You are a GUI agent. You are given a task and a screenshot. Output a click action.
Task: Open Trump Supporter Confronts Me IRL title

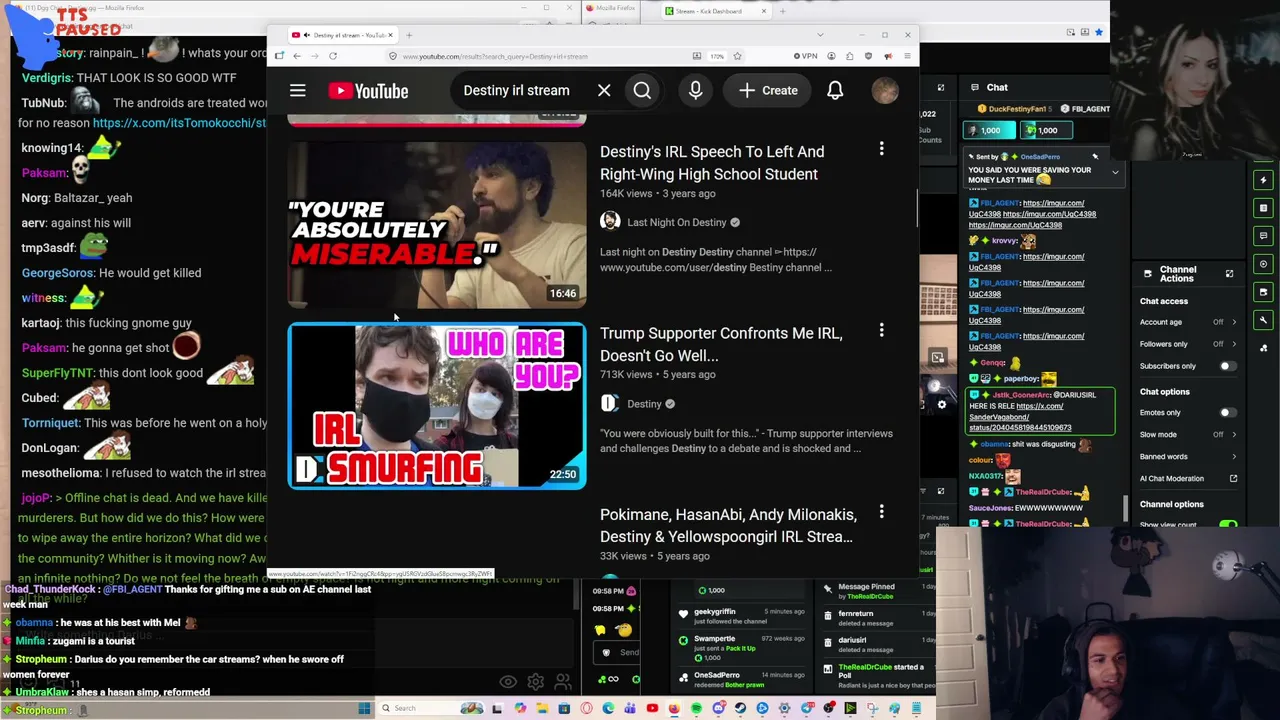[x=721, y=344]
